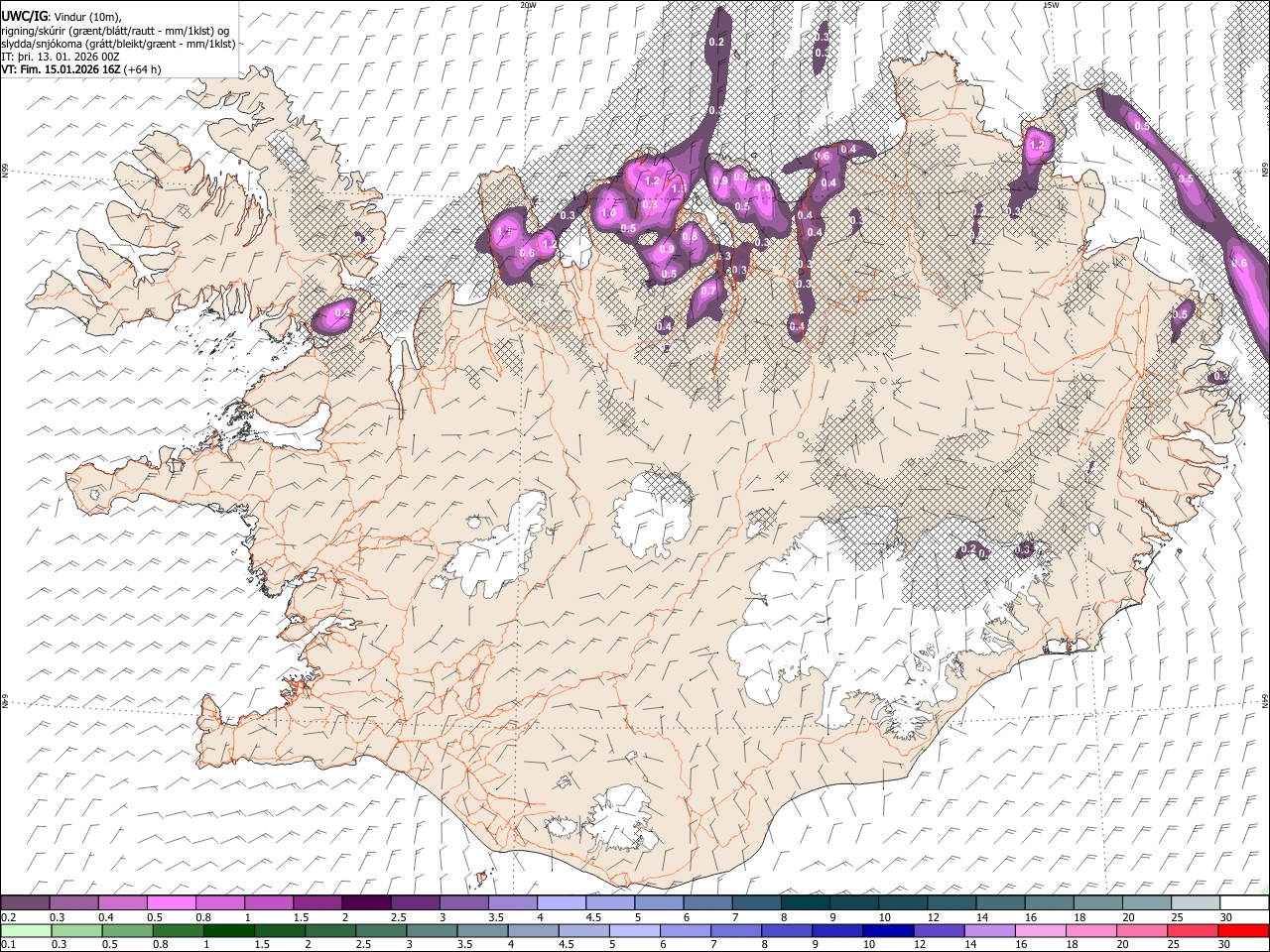Pick upper scale swatch starting at 0.2

pos(25,903)
